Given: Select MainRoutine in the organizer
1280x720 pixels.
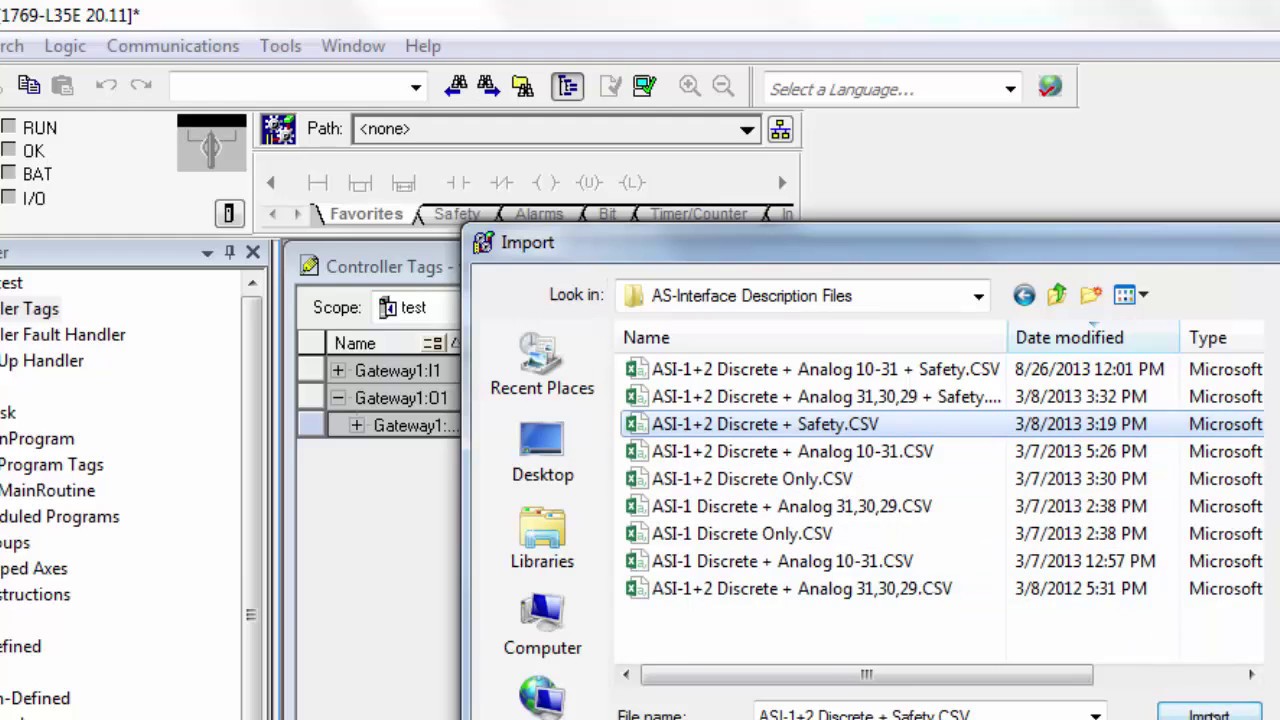Looking at the screenshot, I should coord(47,491).
